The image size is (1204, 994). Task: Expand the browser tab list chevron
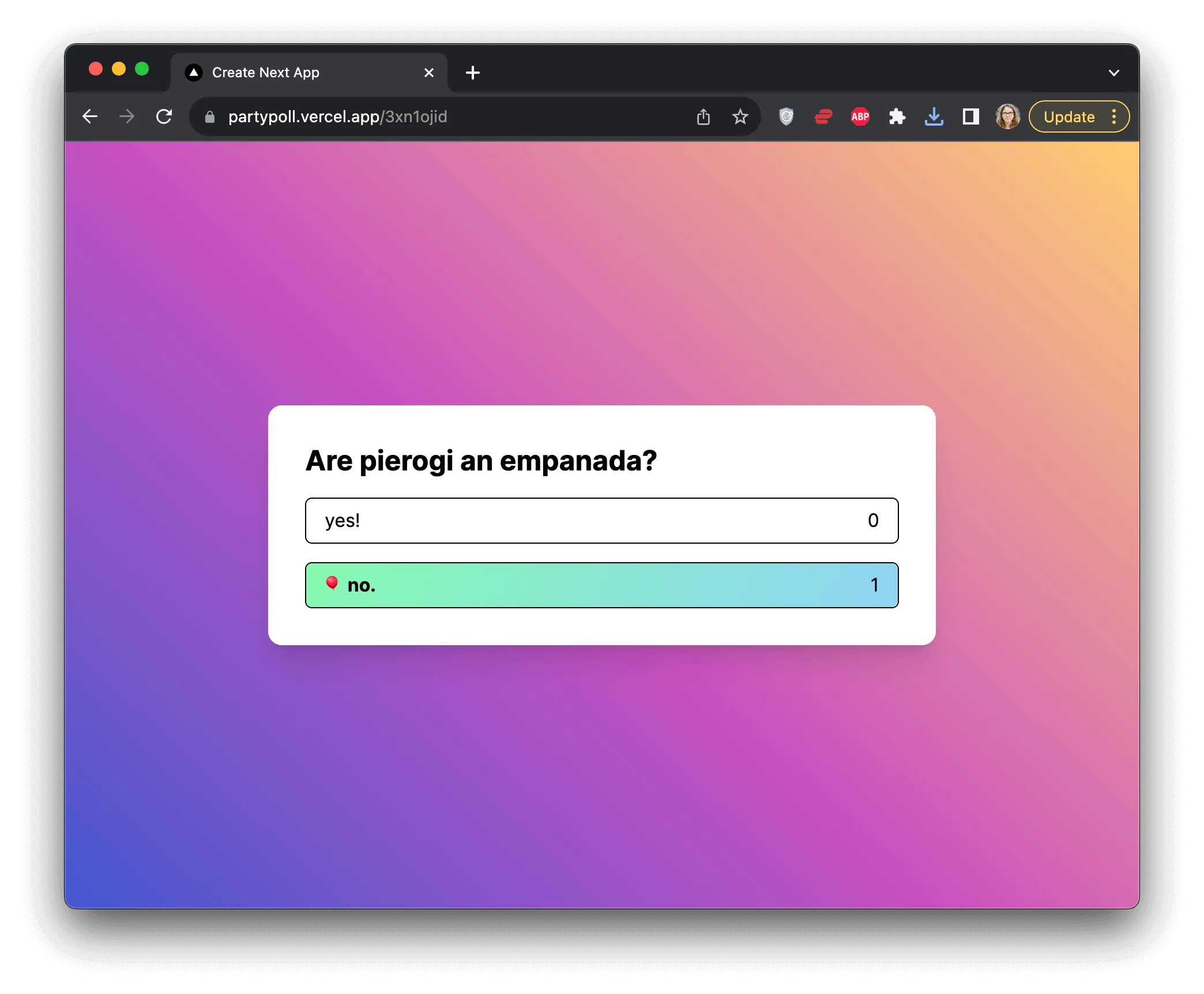pos(1114,72)
